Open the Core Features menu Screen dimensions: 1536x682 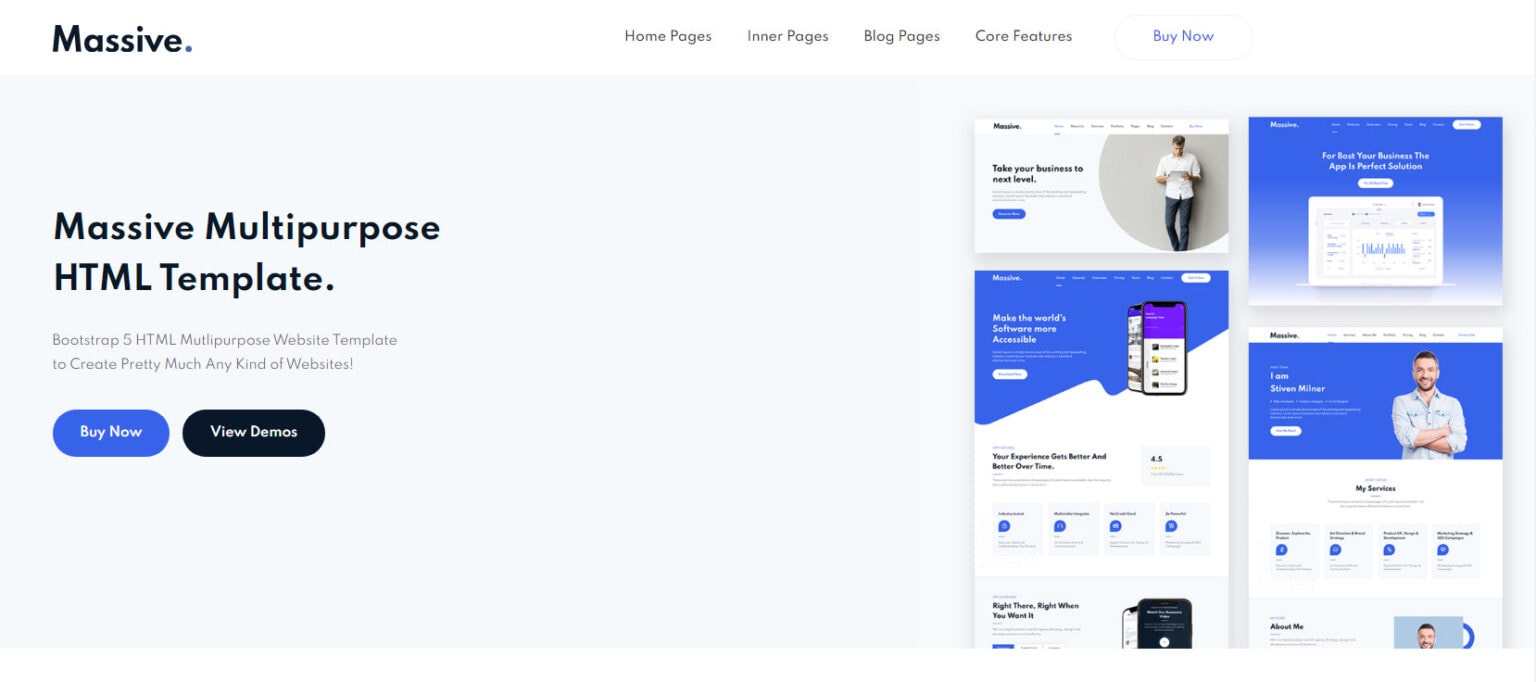1023,36
